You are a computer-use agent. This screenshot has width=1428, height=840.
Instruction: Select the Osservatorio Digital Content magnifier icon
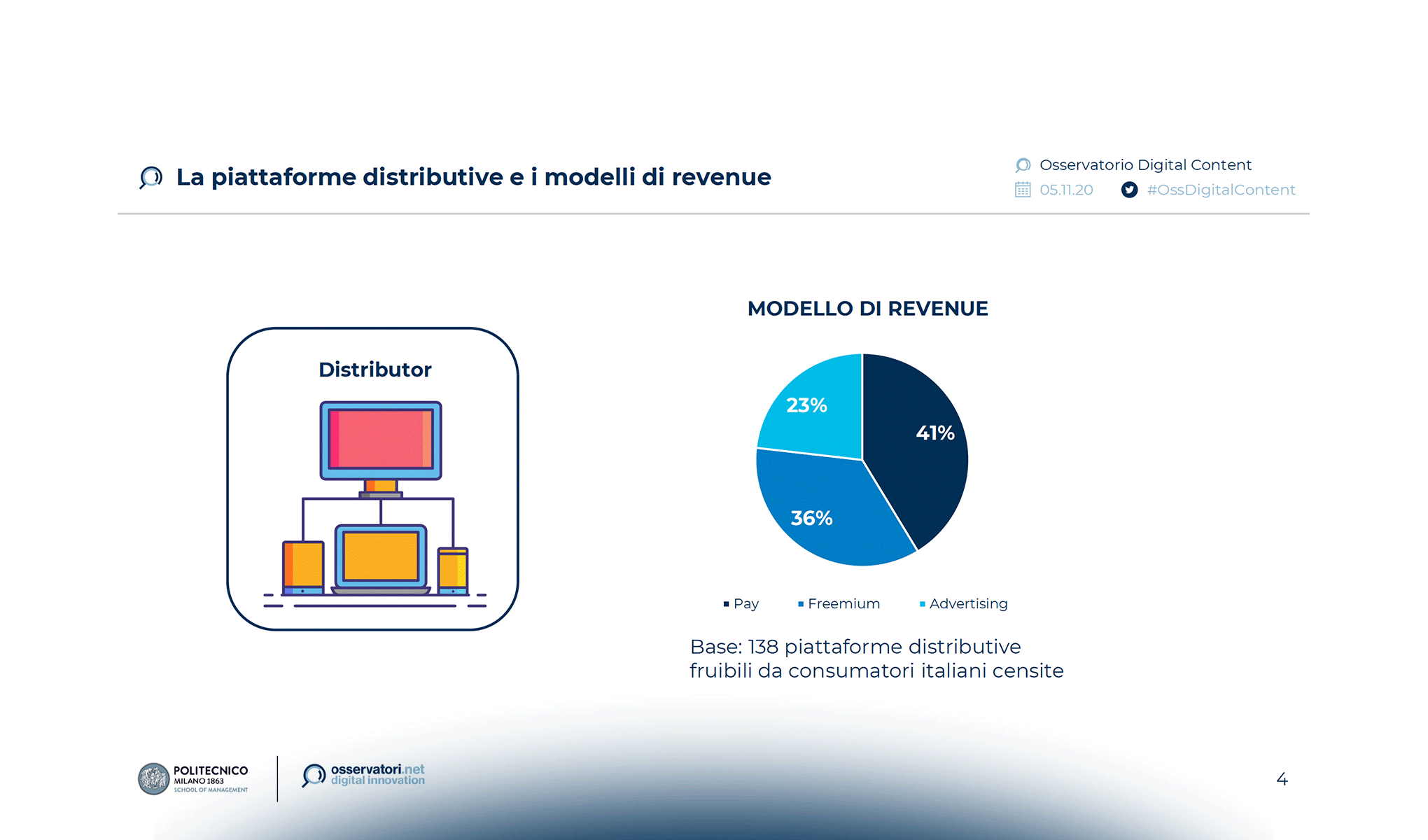1022,164
